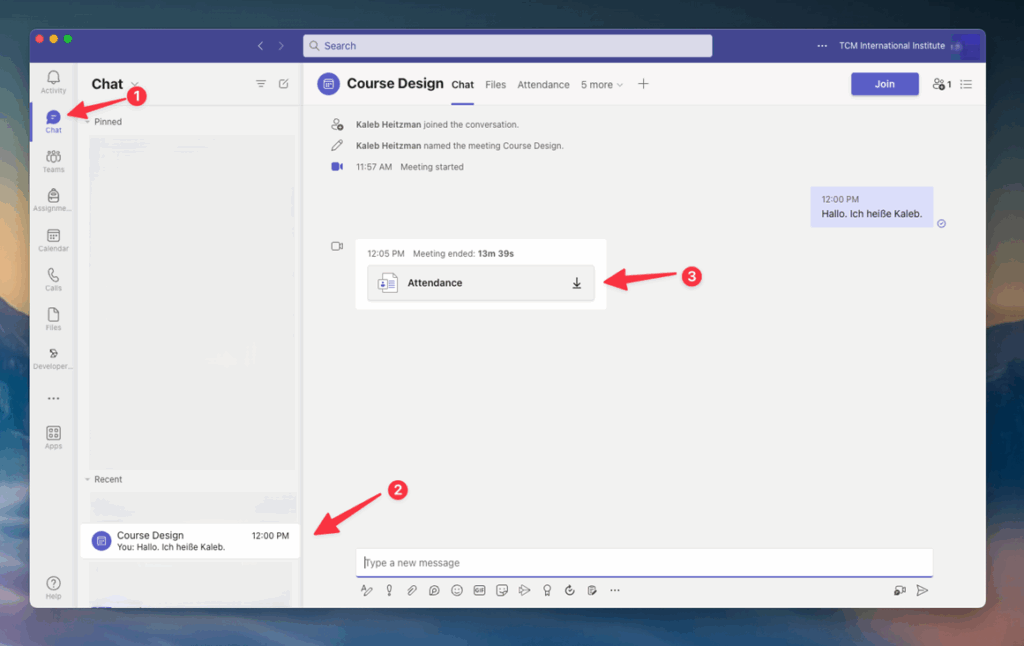1024x646 pixels.
Task: Send the message with the arrow icon
Action: [x=922, y=591]
